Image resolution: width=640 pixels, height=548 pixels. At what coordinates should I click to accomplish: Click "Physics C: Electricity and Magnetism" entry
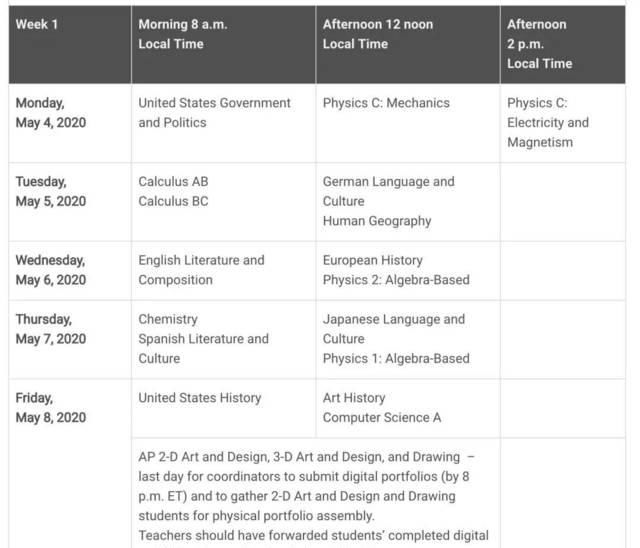[x=548, y=122]
